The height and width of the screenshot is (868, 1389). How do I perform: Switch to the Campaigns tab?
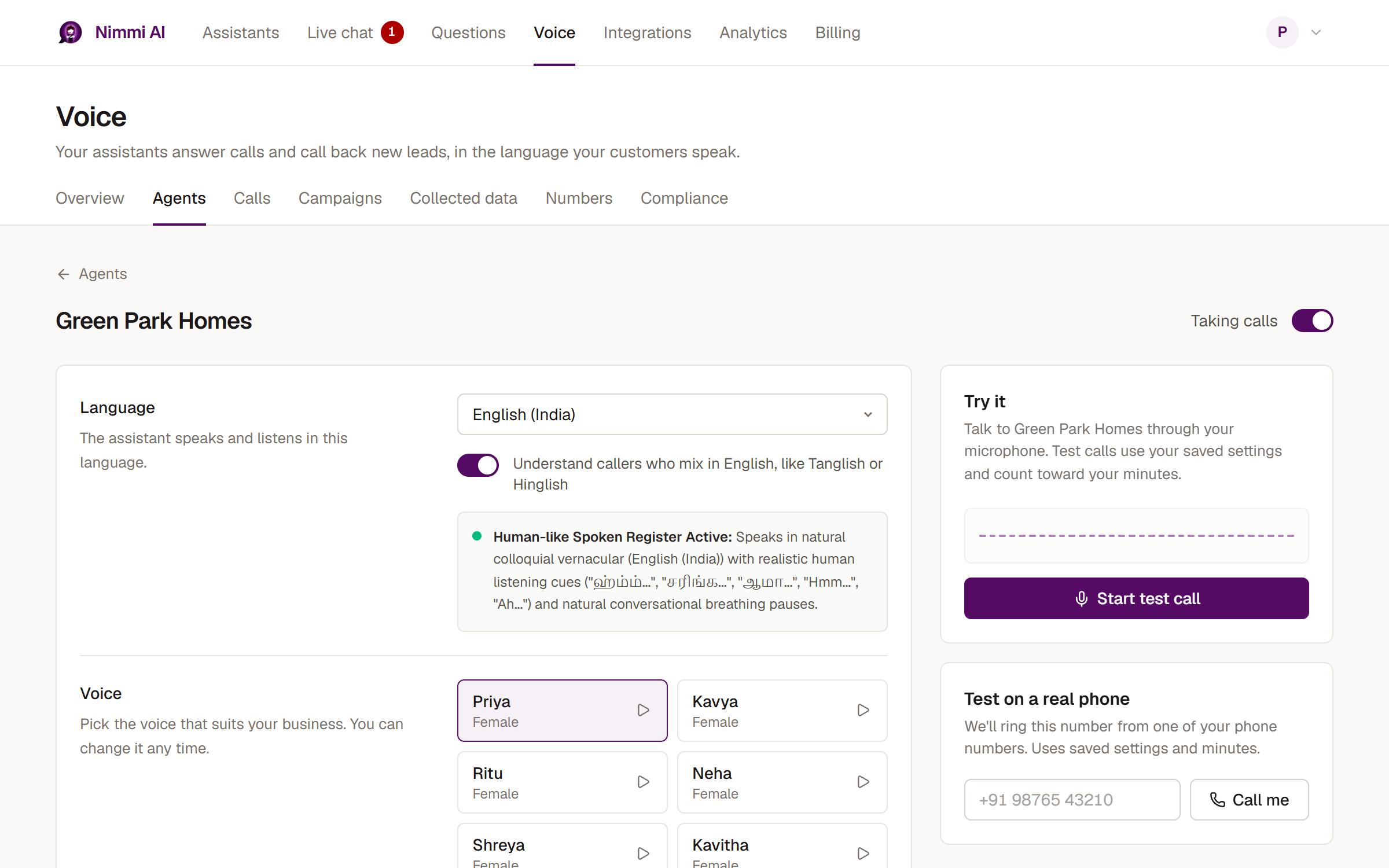click(x=340, y=198)
